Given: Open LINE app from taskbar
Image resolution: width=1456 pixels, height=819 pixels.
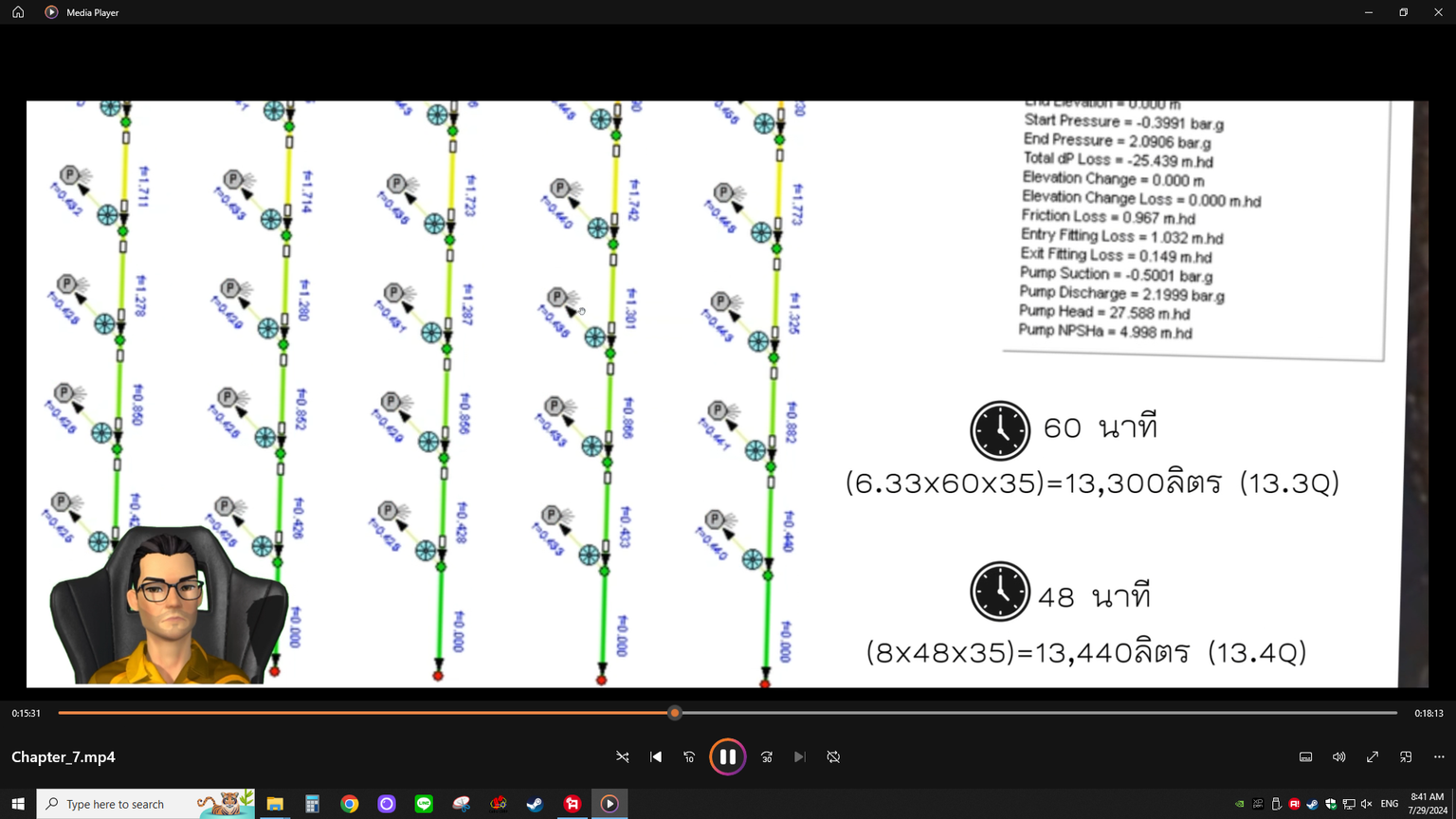Looking at the screenshot, I should pyautogui.click(x=424, y=804).
